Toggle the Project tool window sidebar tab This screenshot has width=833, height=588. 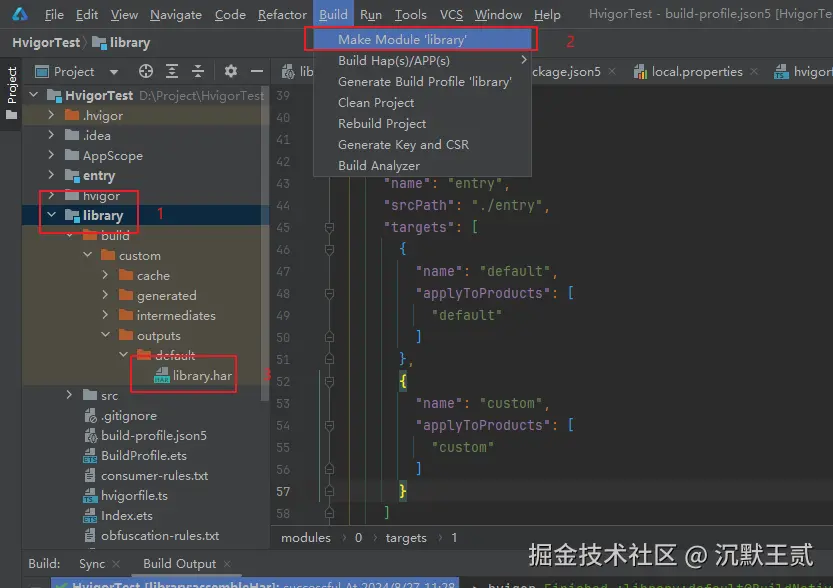click(11, 93)
